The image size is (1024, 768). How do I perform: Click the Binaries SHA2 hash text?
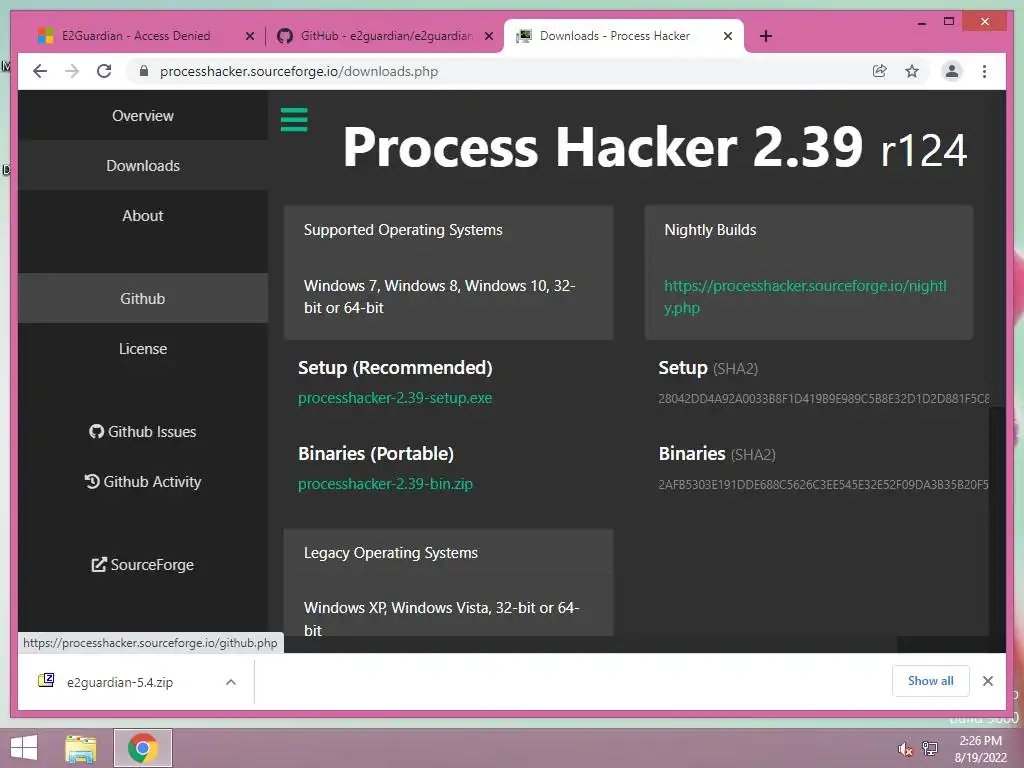click(824, 485)
